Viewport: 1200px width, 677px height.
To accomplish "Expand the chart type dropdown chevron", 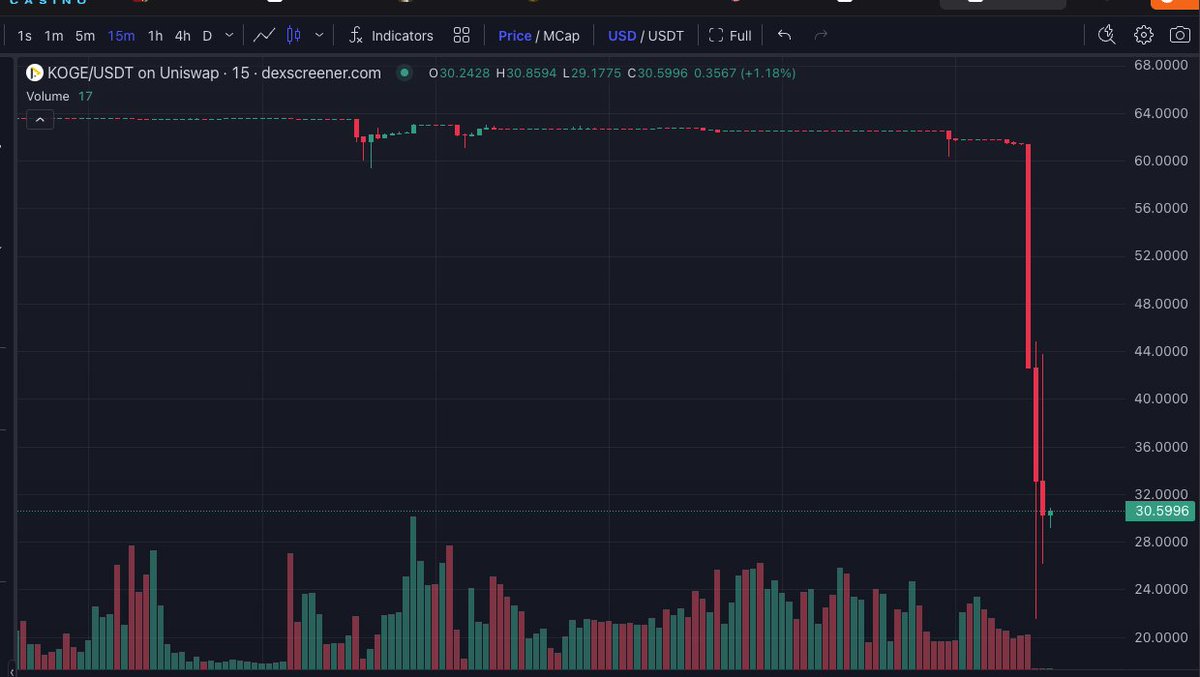I will click(319, 35).
